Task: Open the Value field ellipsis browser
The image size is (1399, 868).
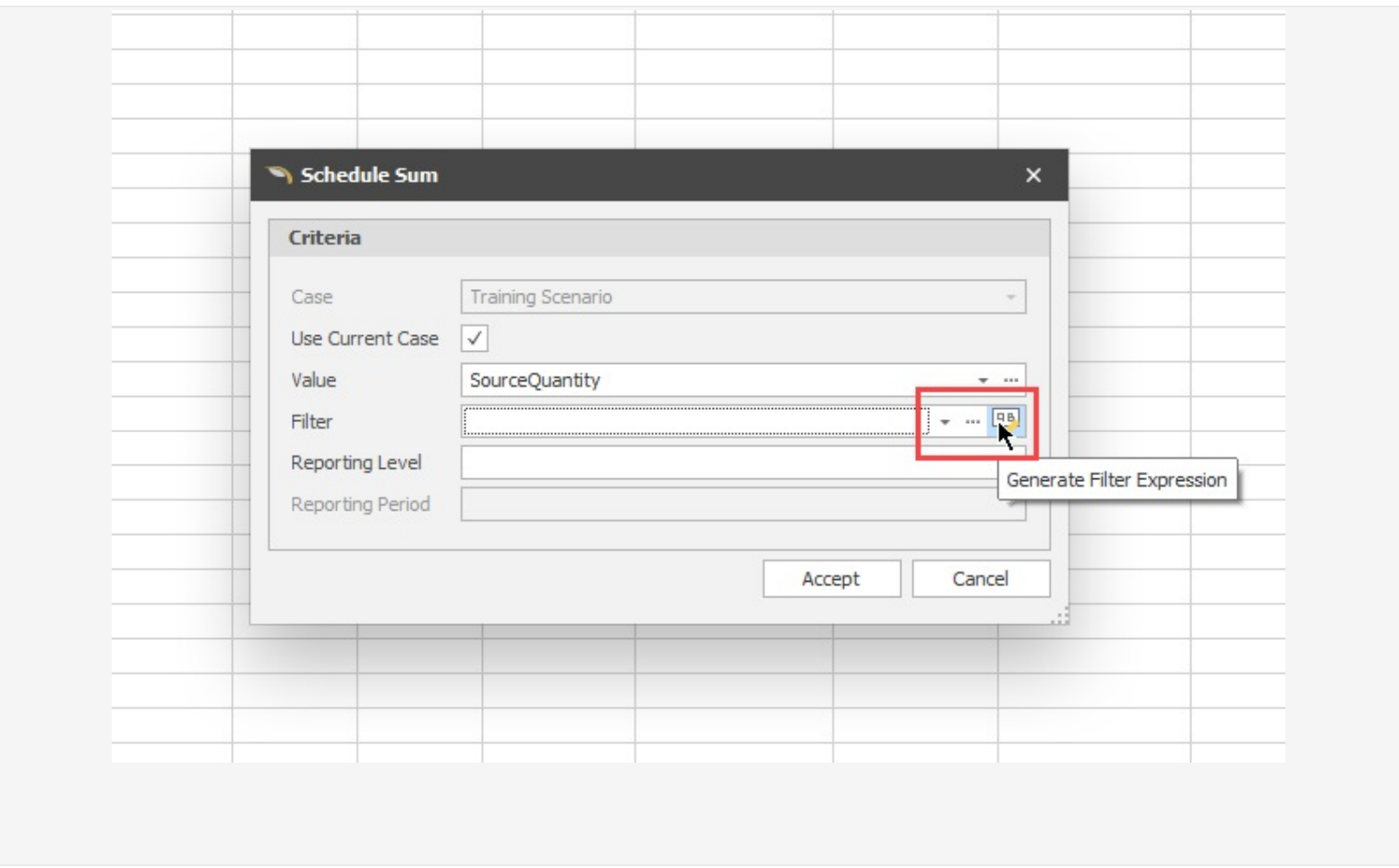Action: pos(1012,380)
